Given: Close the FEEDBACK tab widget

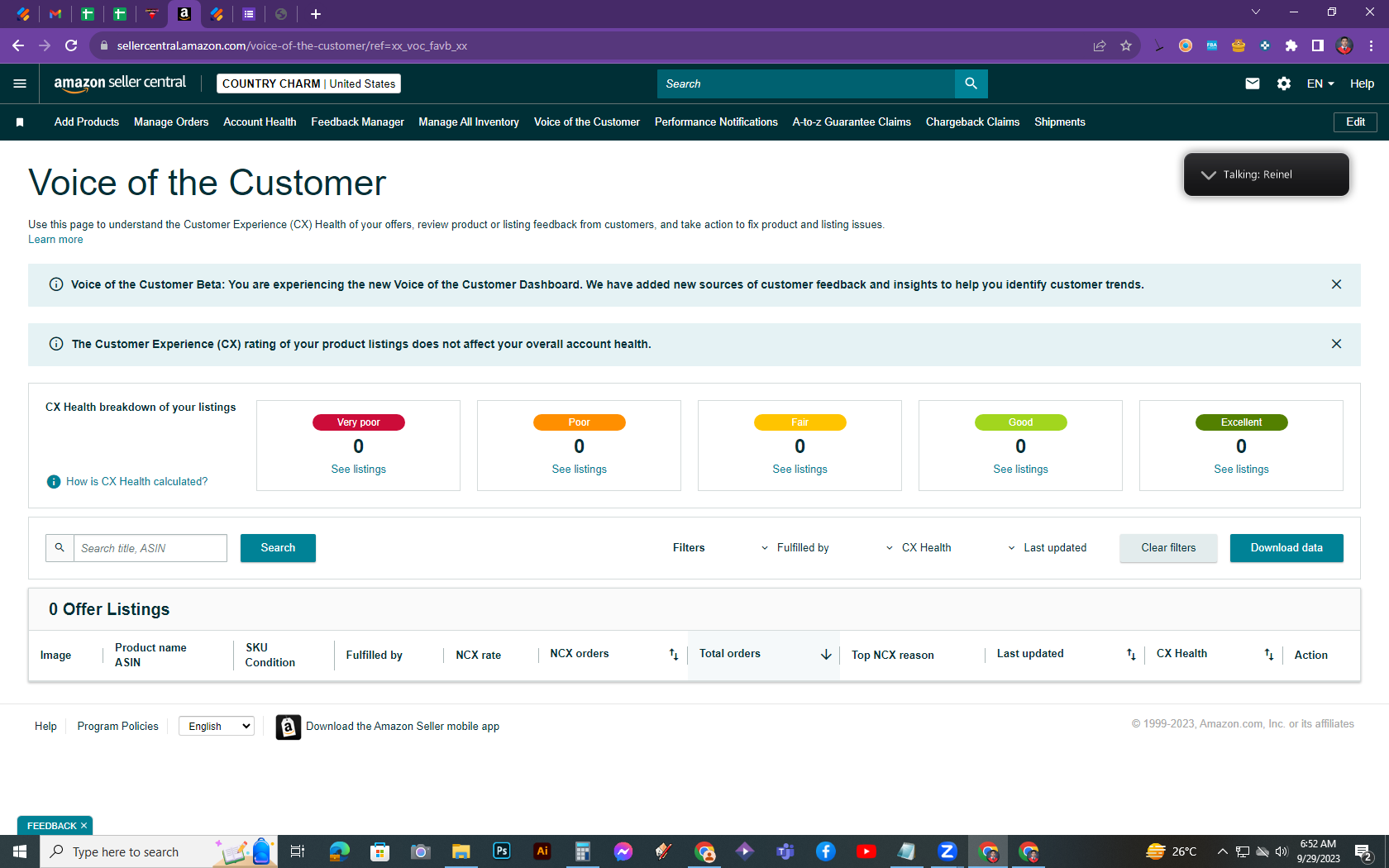Looking at the screenshot, I should pos(84,826).
